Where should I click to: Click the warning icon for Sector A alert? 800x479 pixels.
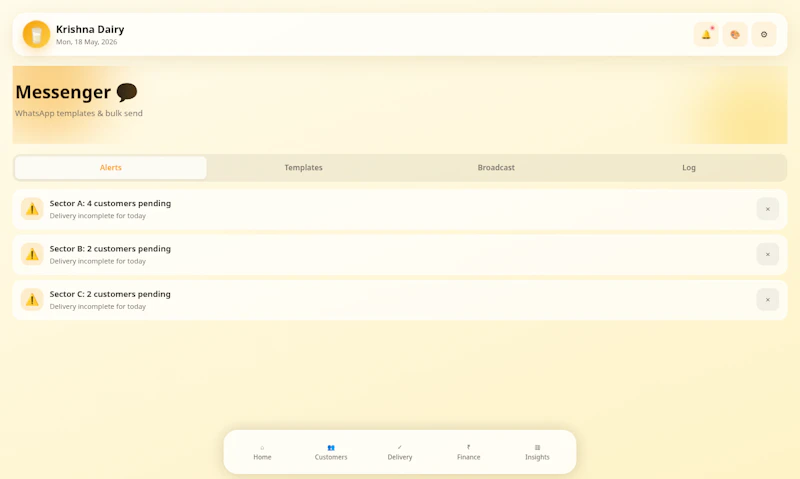pos(32,209)
